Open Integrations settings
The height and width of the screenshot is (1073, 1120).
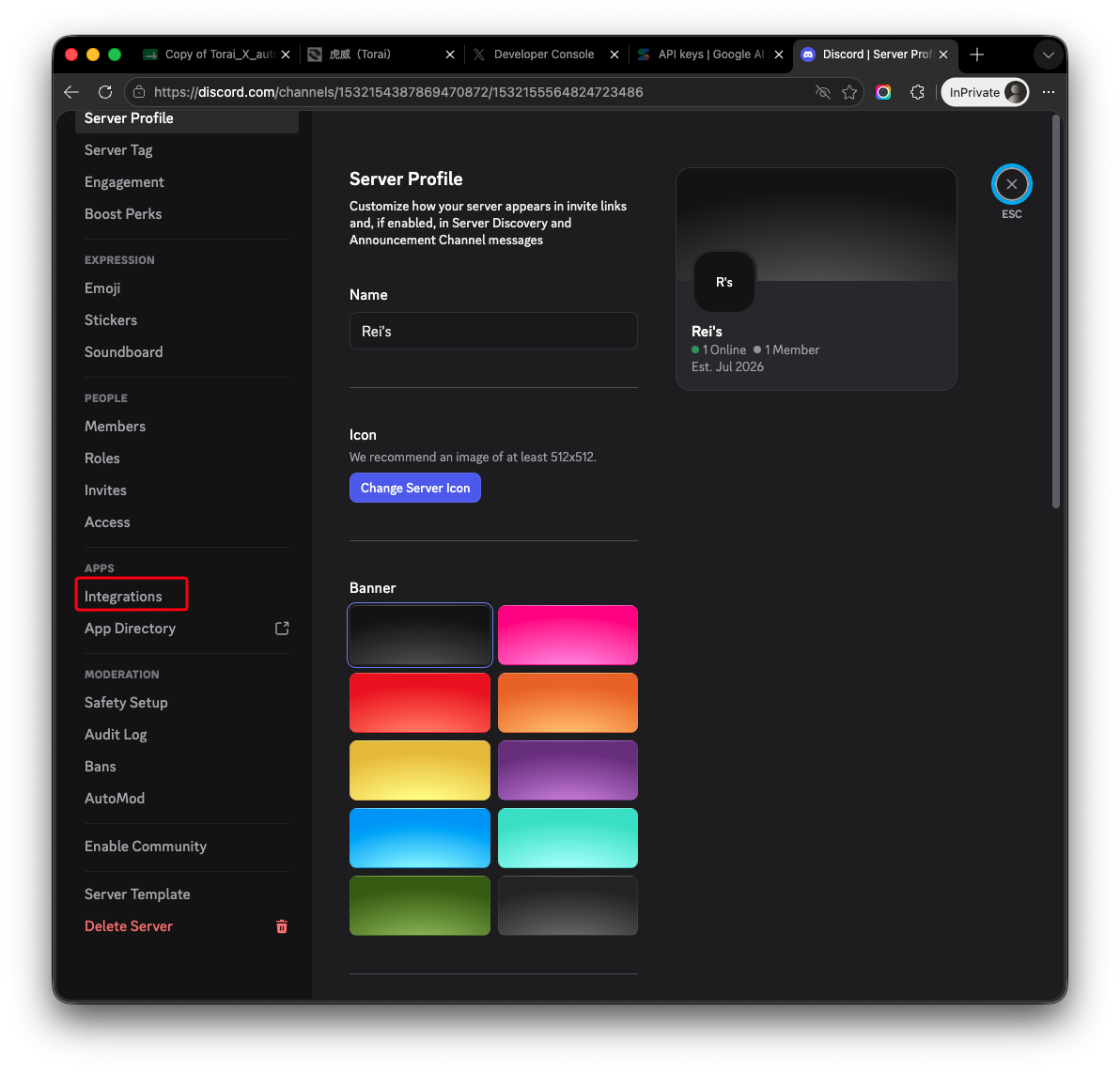click(186, 596)
